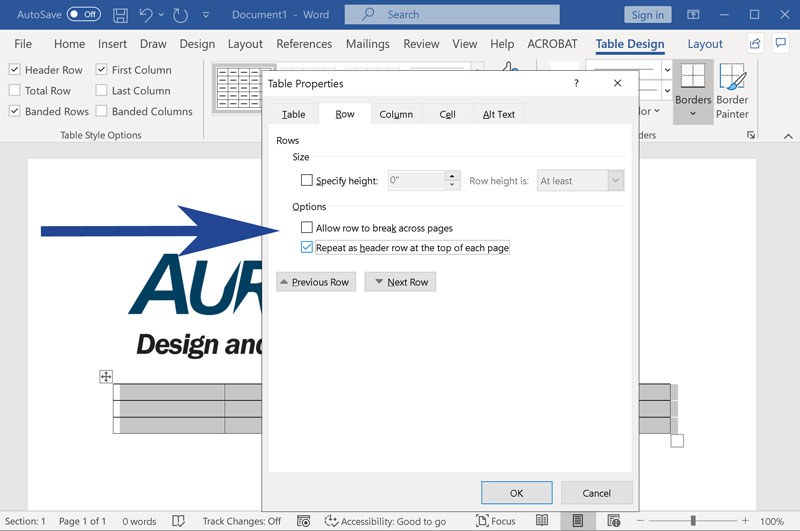The image size is (800, 531).
Task: Enable Focus mode
Action: pos(495,521)
